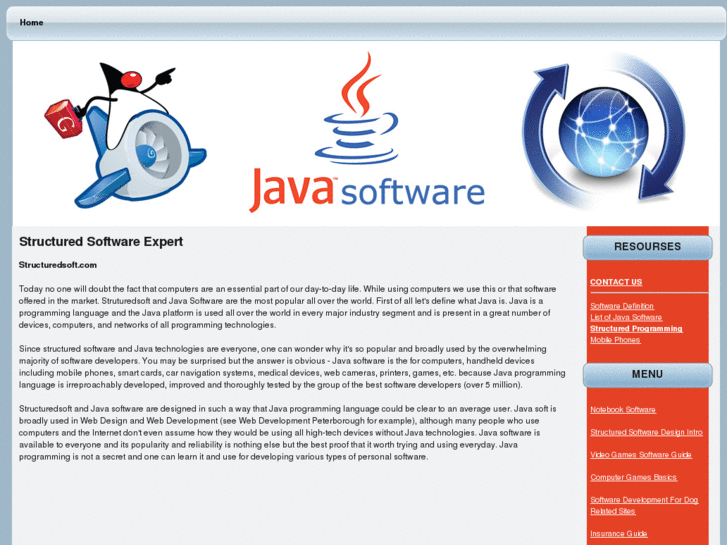The image size is (727, 545).
Task: Click the Java duke airplane mascot image
Action: click(x=125, y=135)
